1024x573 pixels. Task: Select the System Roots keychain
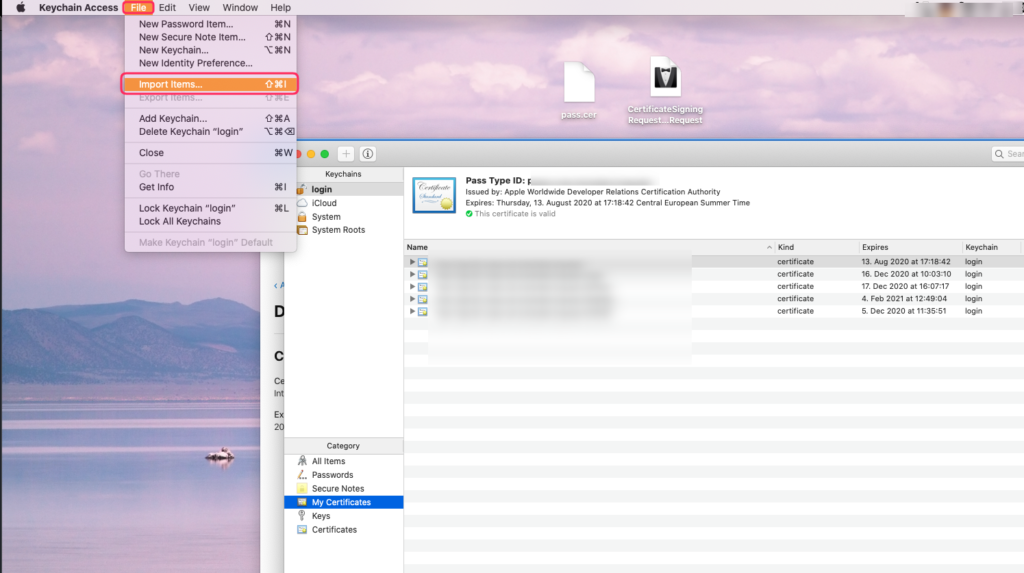coord(344,230)
